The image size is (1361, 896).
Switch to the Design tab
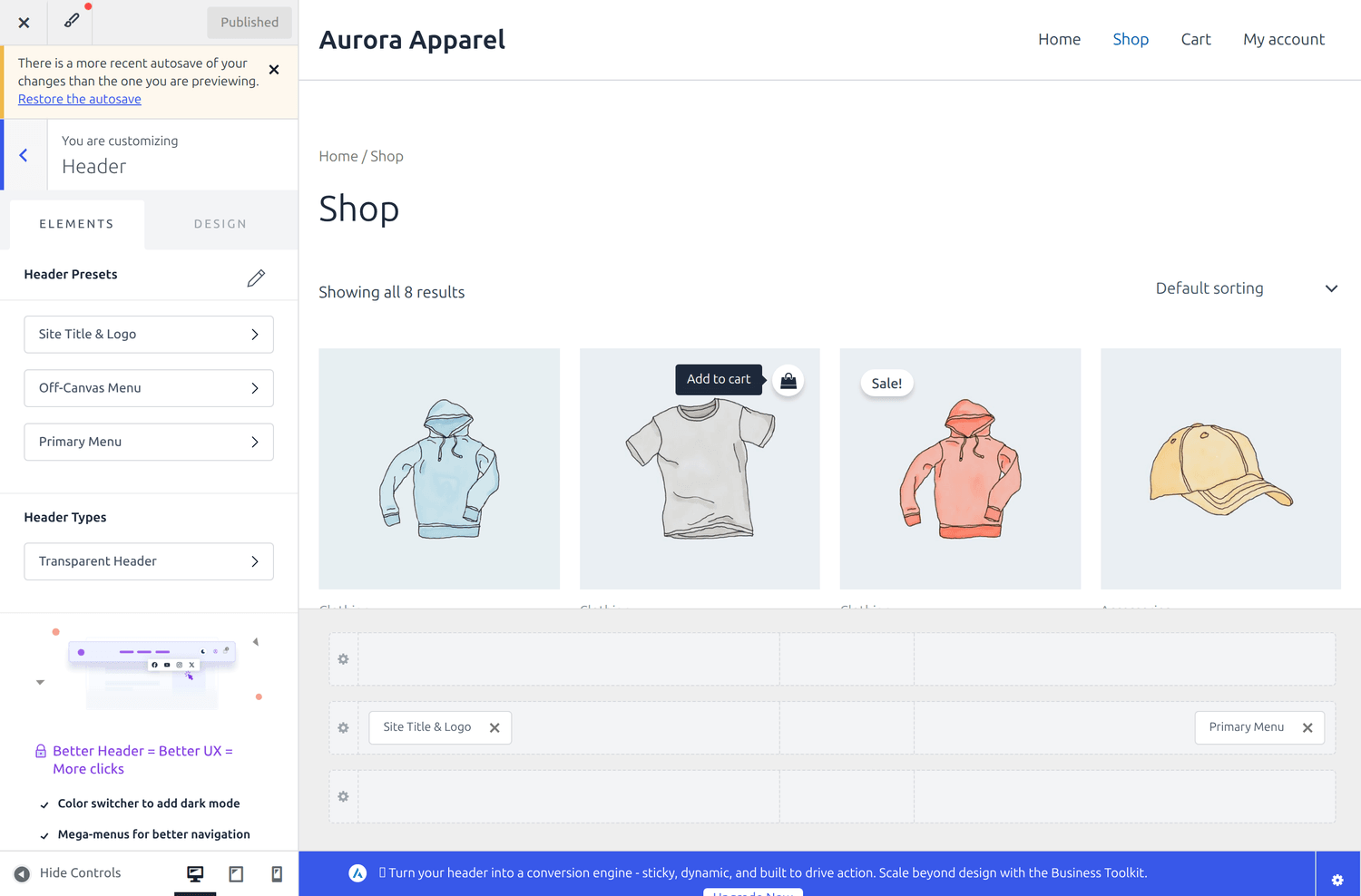pos(220,224)
